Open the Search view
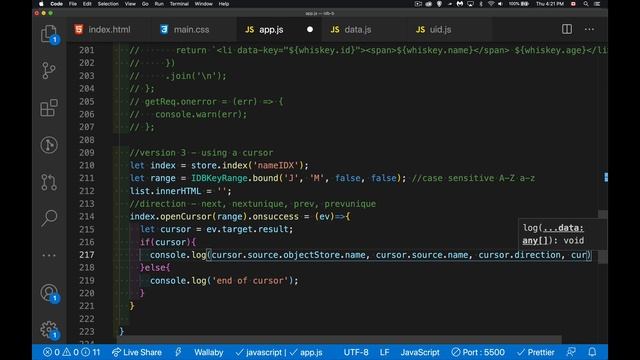The height and width of the screenshot is (360, 640). click(x=49, y=218)
